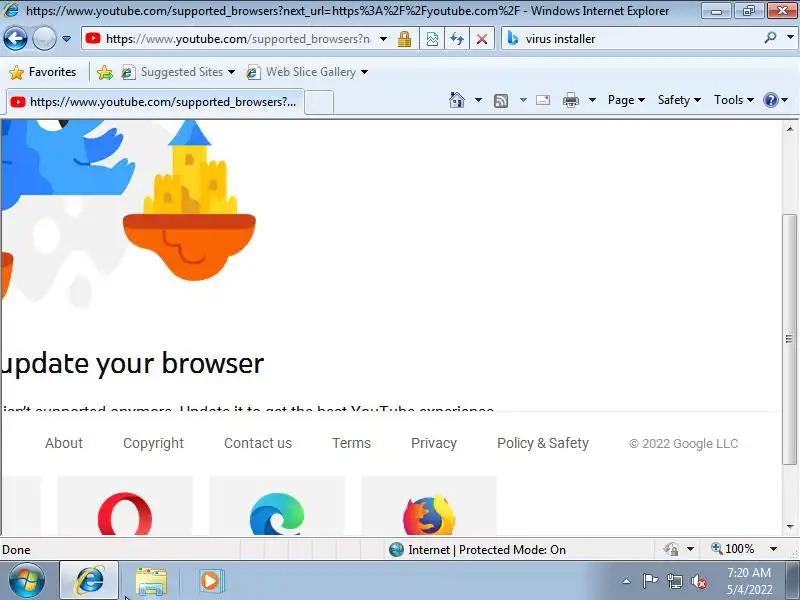Viewport: 800px width, 600px height.
Task: Click the Read Mail envelope icon
Action: (543, 100)
